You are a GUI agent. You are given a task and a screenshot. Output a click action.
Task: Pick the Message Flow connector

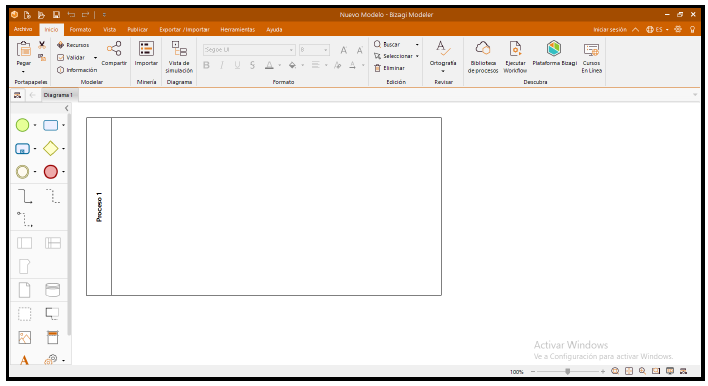click(x=25, y=219)
